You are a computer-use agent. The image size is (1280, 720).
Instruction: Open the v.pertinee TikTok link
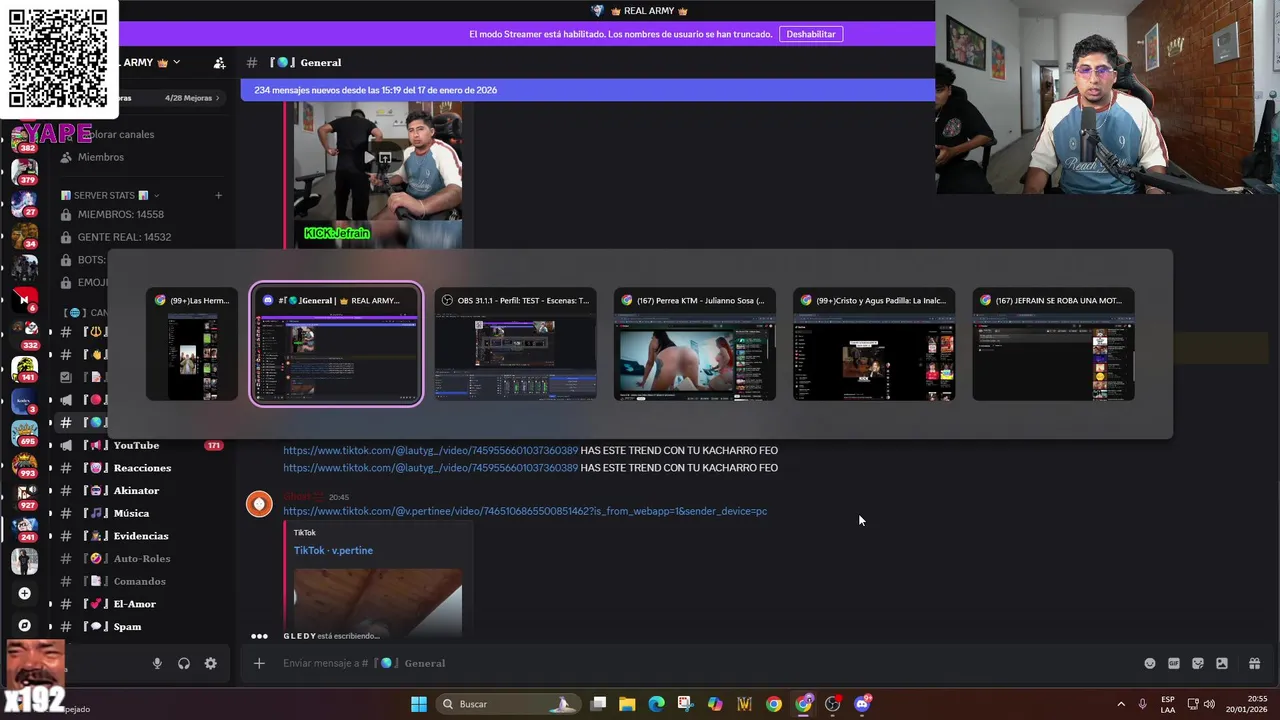pos(525,511)
